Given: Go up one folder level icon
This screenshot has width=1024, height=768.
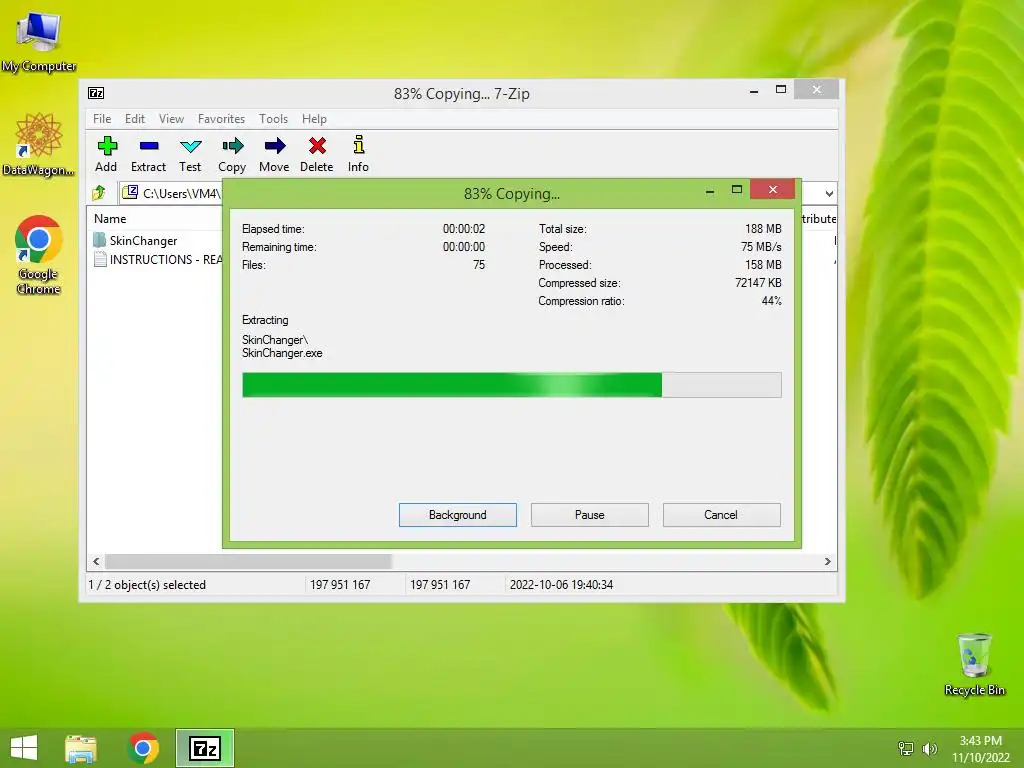Looking at the screenshot, I should point(99,193).
